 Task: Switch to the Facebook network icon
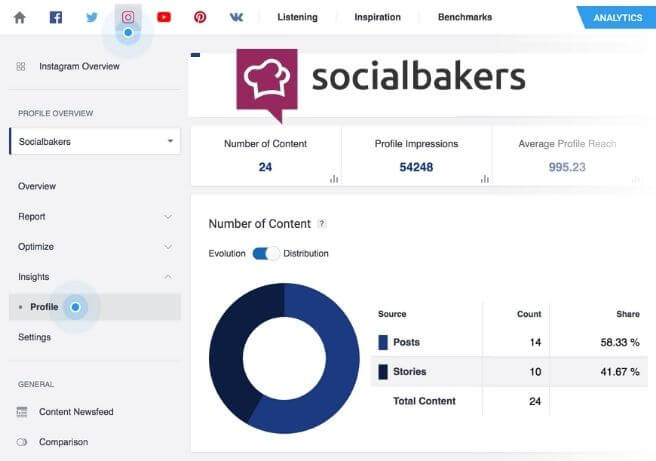[56, 17]
